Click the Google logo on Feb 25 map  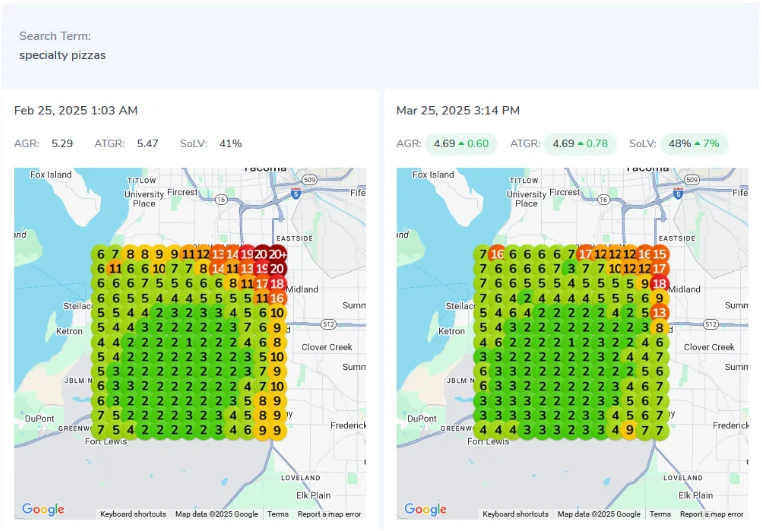coord(43,509)
